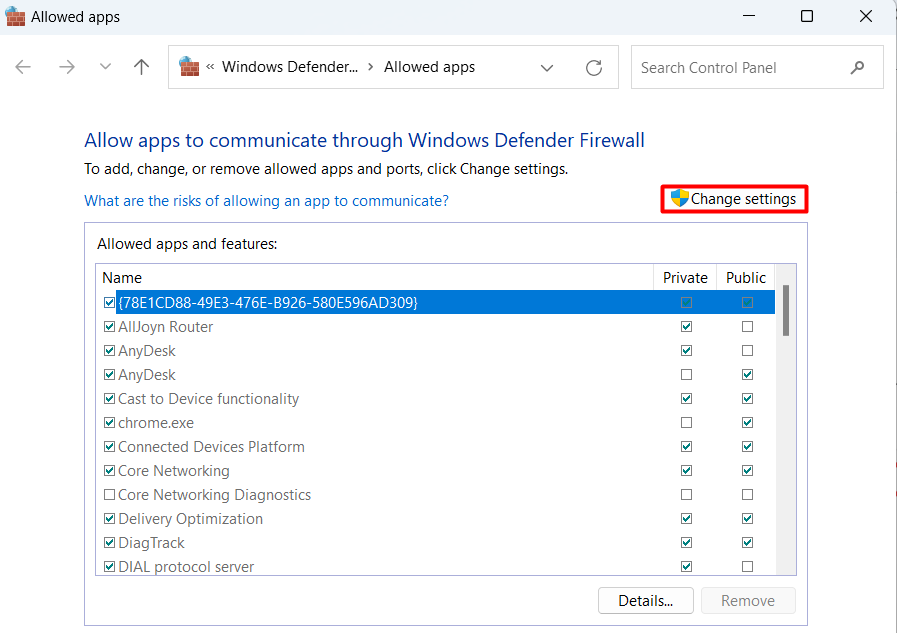897x633 pixels.
Task: Click breadcrumb chevron before Allowed apps
Action: tap(371, 67)
